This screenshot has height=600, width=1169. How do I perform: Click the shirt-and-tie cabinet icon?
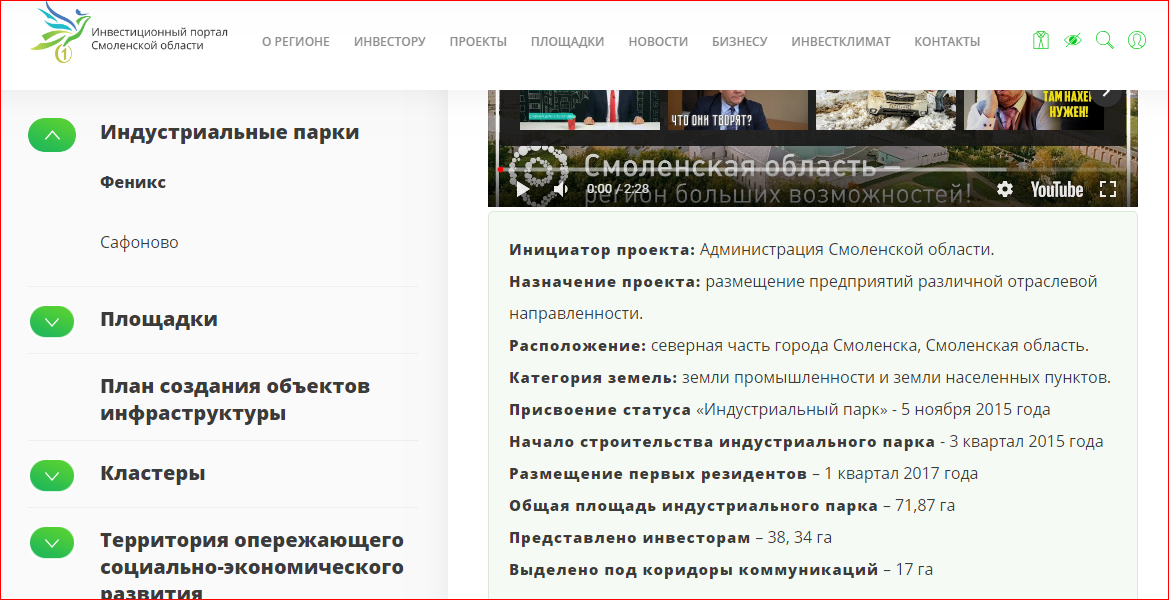click(1041, 41)
